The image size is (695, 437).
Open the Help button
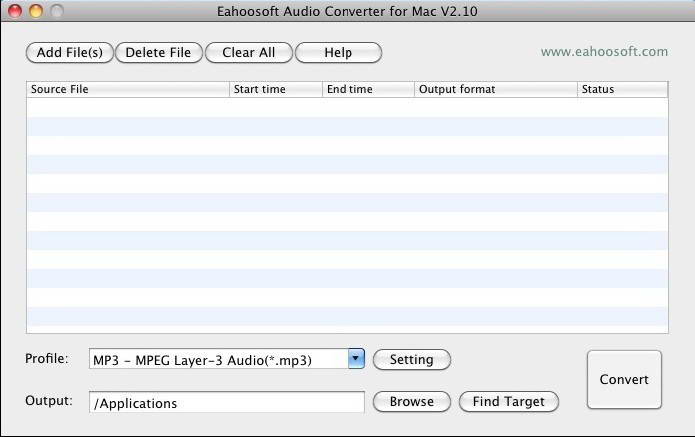click(338, 53)
